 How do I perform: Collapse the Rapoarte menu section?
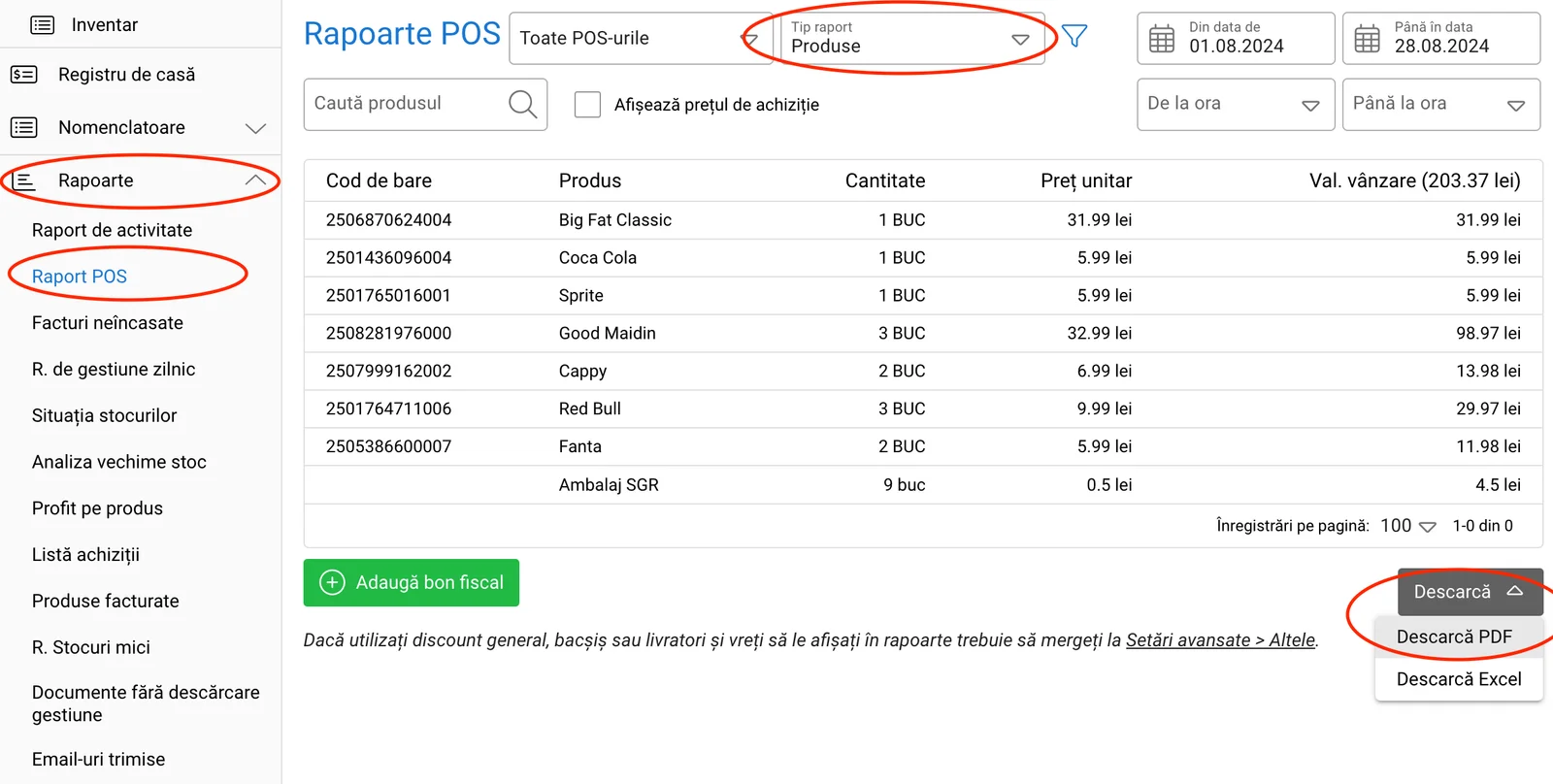(255, 180)
